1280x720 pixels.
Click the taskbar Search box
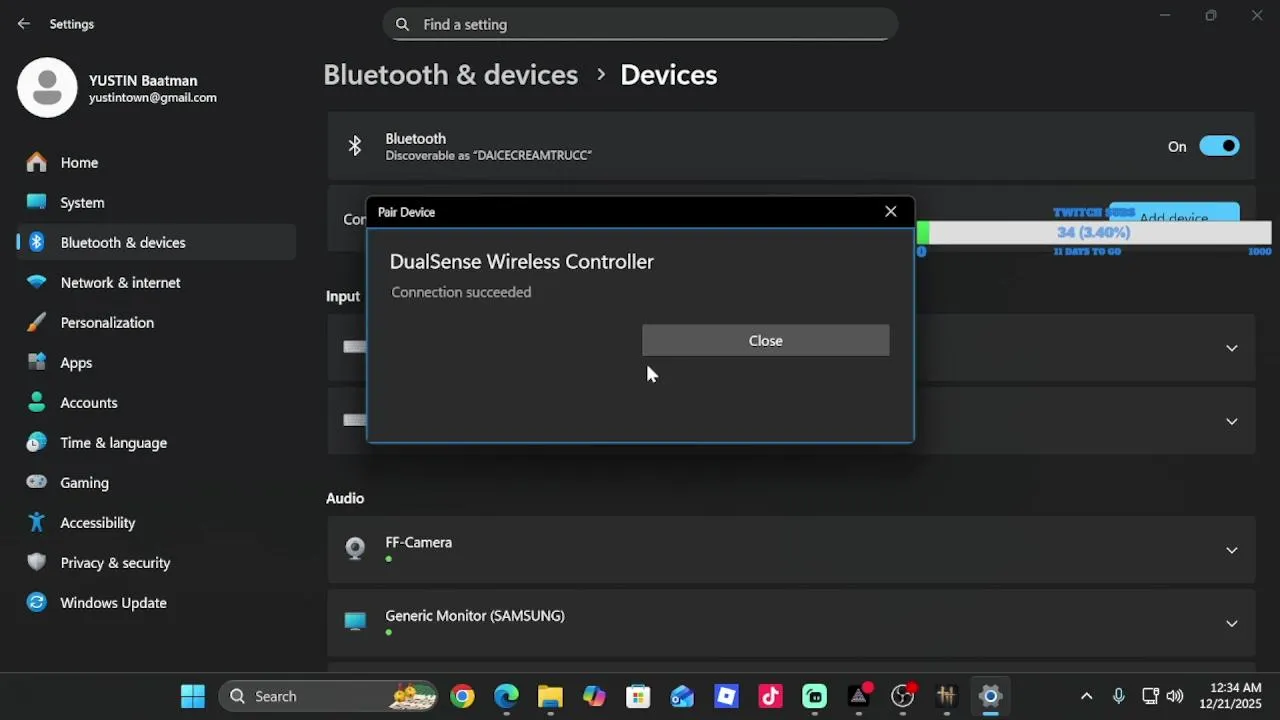[x=330, y=696]
